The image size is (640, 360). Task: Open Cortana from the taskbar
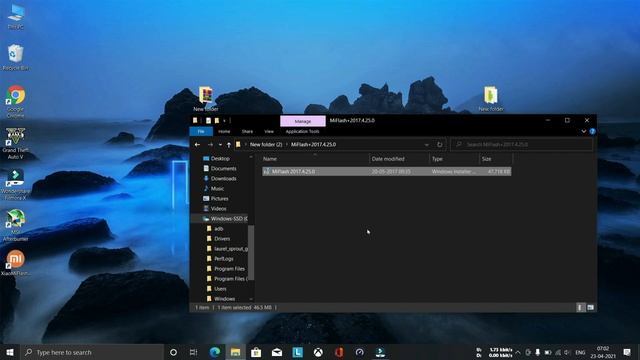point(173,352)
